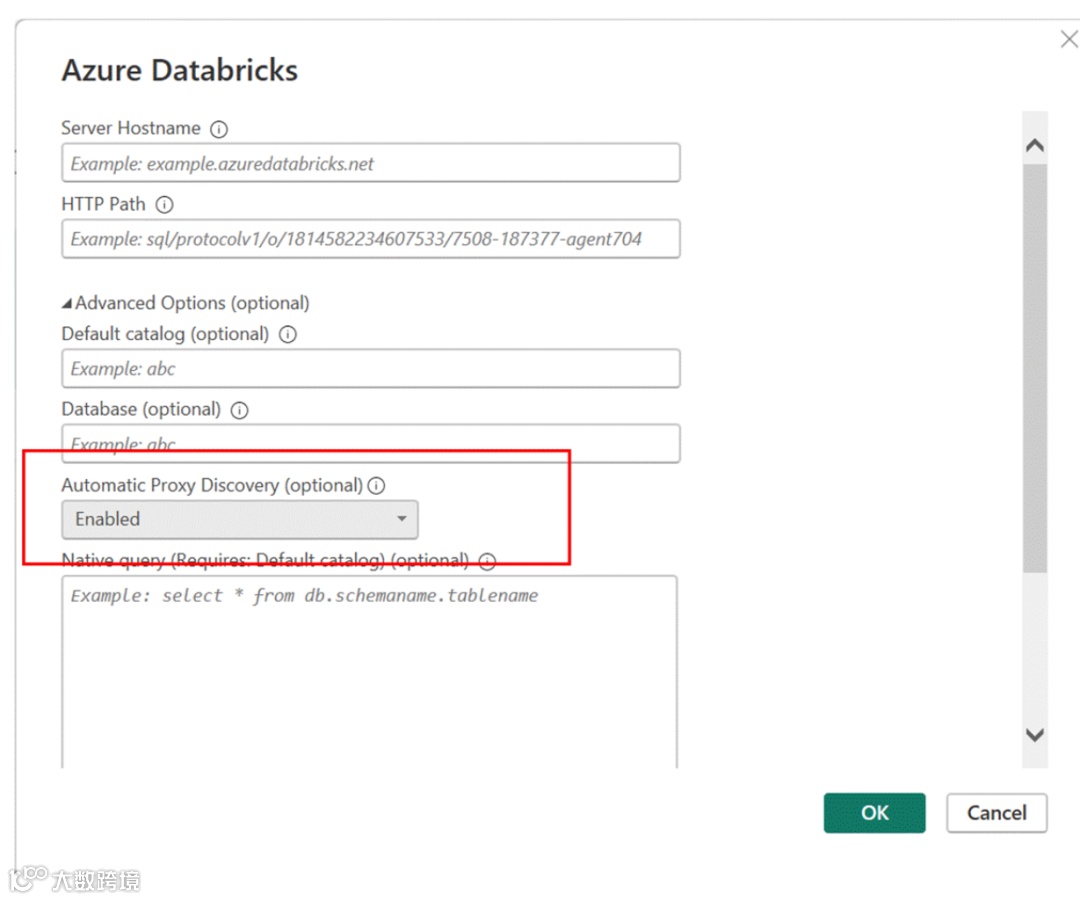Click the Automatic Proxy Discovery info icon
Image resolution: width=1080 pixels, height=900 pixels.
pyautogui.click(x=377, y=485)
